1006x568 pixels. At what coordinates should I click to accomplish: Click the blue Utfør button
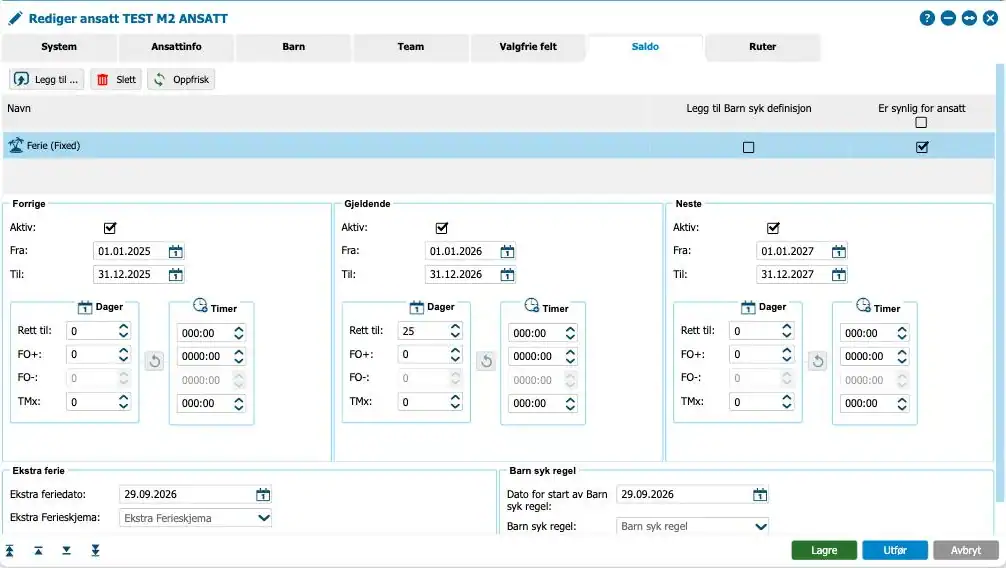click(x=895, y=550)
